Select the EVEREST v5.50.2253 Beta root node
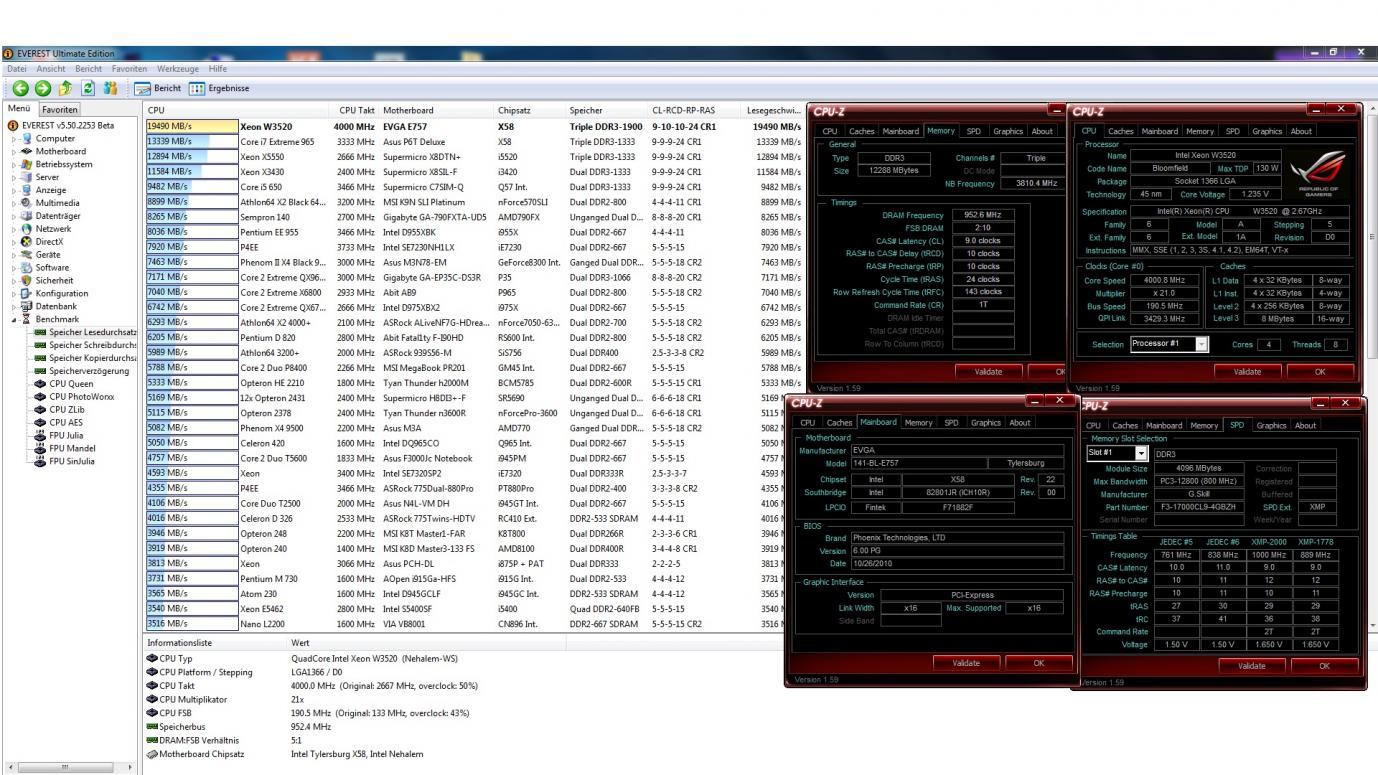This screenshot has width=1378, height=775. (61, 125)
